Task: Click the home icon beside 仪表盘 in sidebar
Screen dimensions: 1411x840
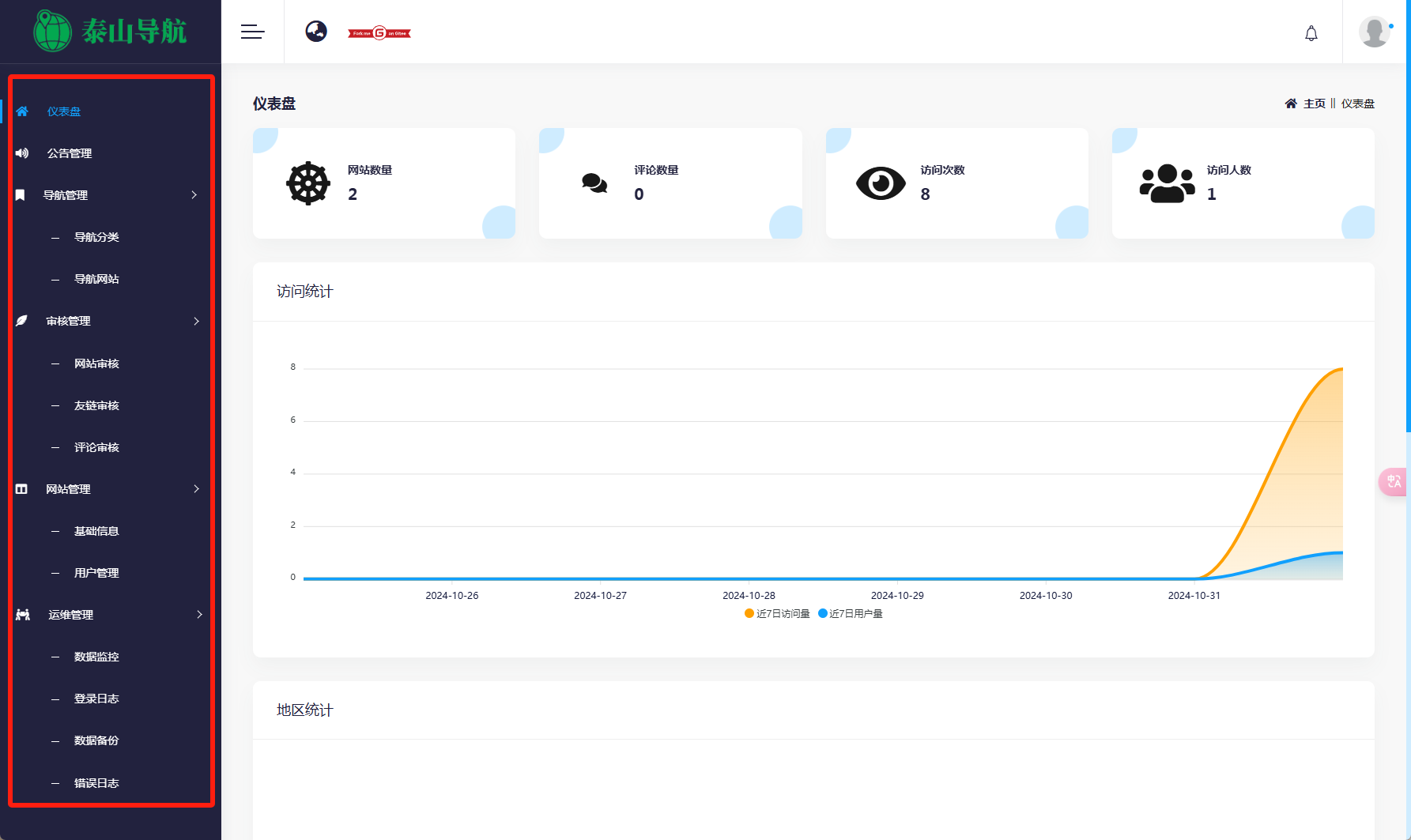Action: pyautogui.click(x=22, y=111)
